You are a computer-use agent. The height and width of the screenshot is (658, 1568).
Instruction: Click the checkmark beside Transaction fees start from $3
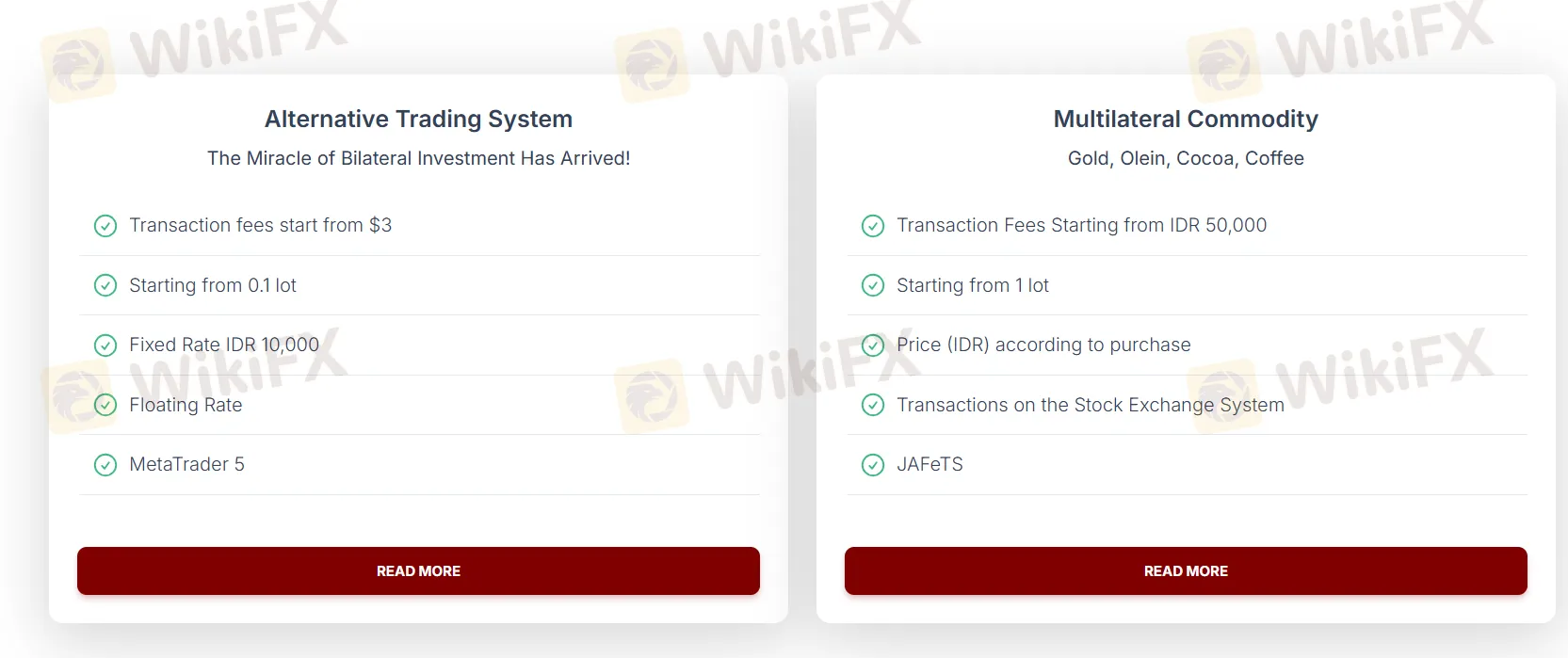tap(105, 226)
